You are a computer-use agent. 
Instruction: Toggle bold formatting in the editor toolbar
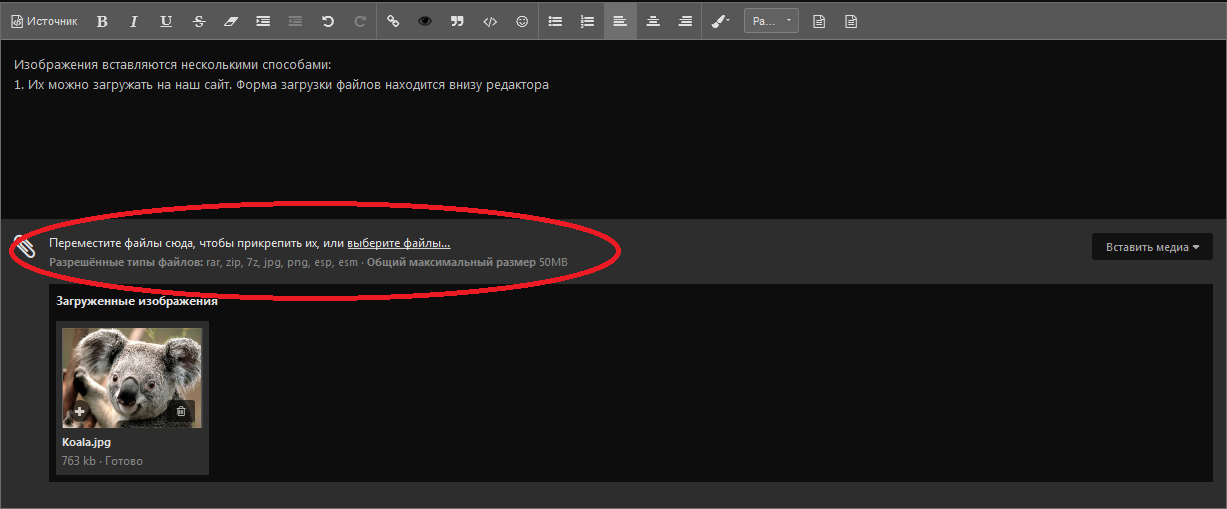pos(102,21)
